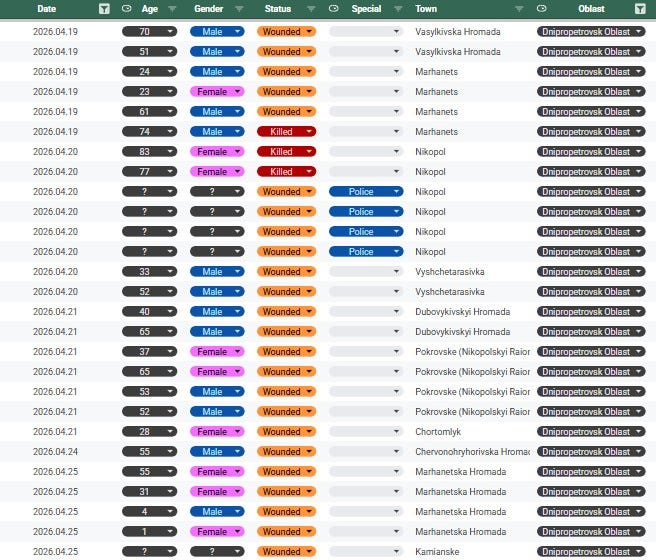Viewport: 656px width, 560px height.
Task: Open the unknown gender dropdown in Kamianske row
Action: [x=217, y=552]
